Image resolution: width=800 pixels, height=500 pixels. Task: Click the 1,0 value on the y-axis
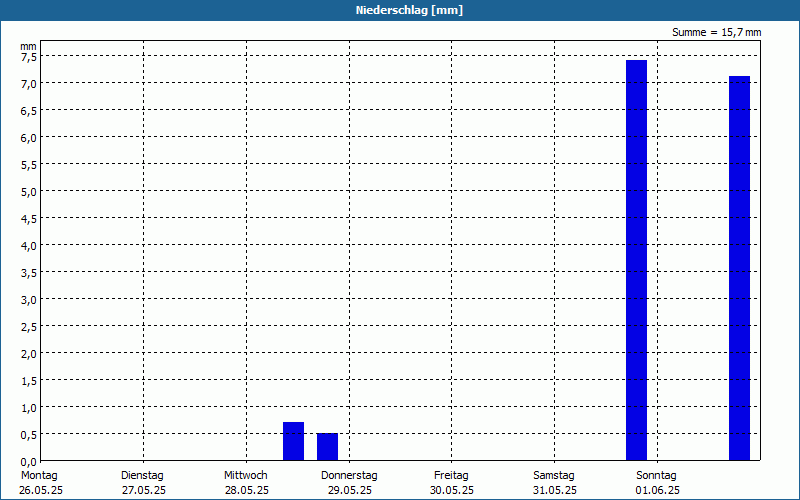pyautogui.click(x=29, y=408)
